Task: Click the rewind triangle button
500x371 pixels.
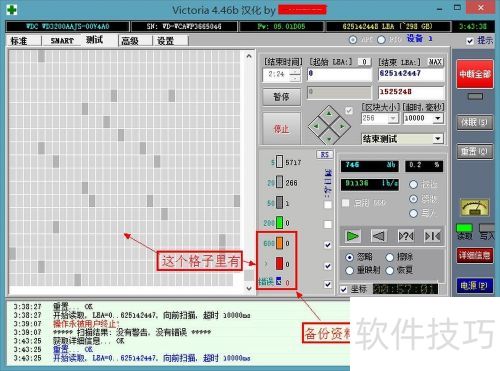Action: click(379, 236)
